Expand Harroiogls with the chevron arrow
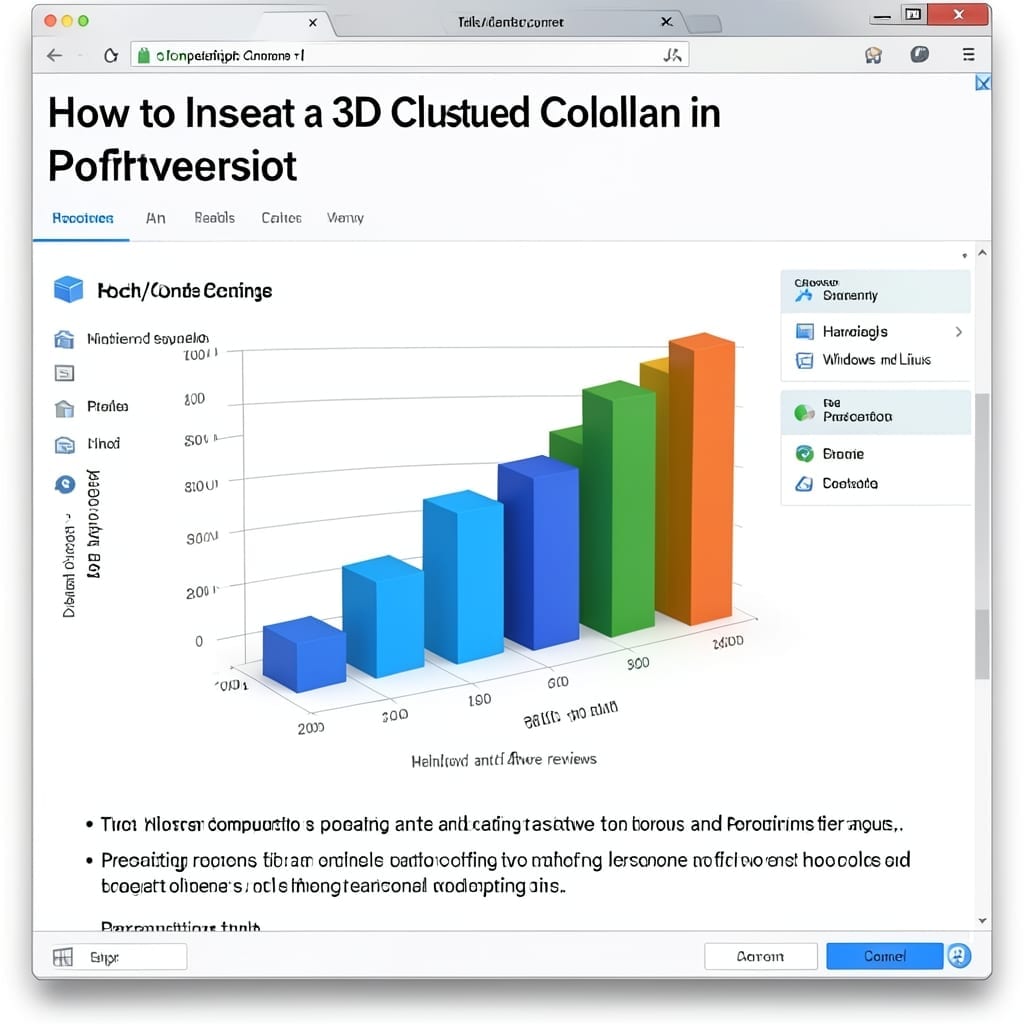The image size is (1024, 1024). [959, 332]
